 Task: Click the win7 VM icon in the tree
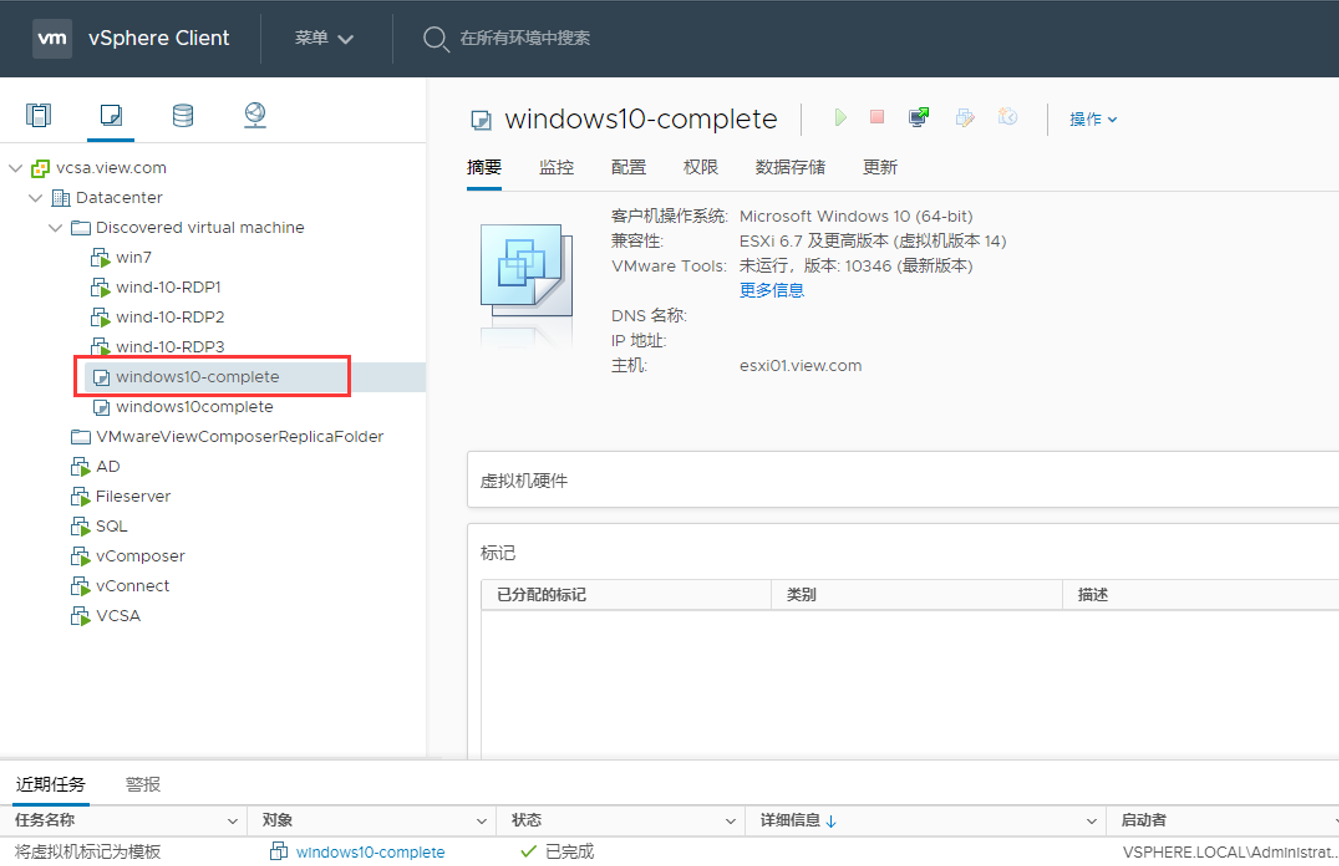[x=100, y=258]
